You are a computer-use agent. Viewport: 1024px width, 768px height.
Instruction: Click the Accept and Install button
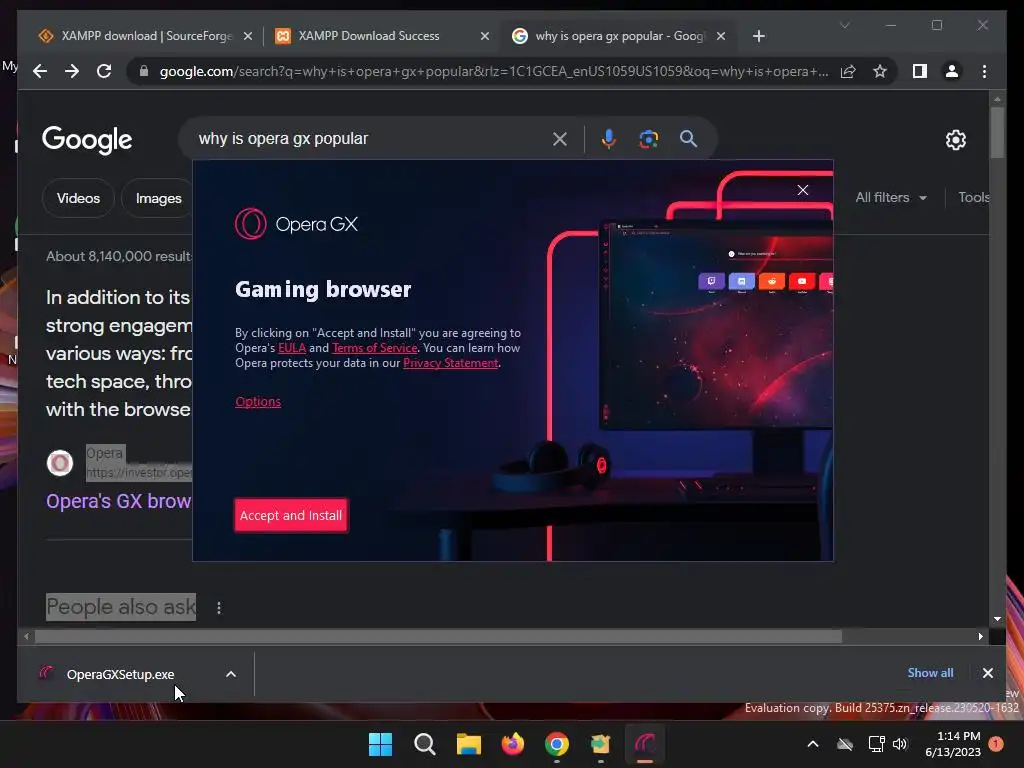291,515
